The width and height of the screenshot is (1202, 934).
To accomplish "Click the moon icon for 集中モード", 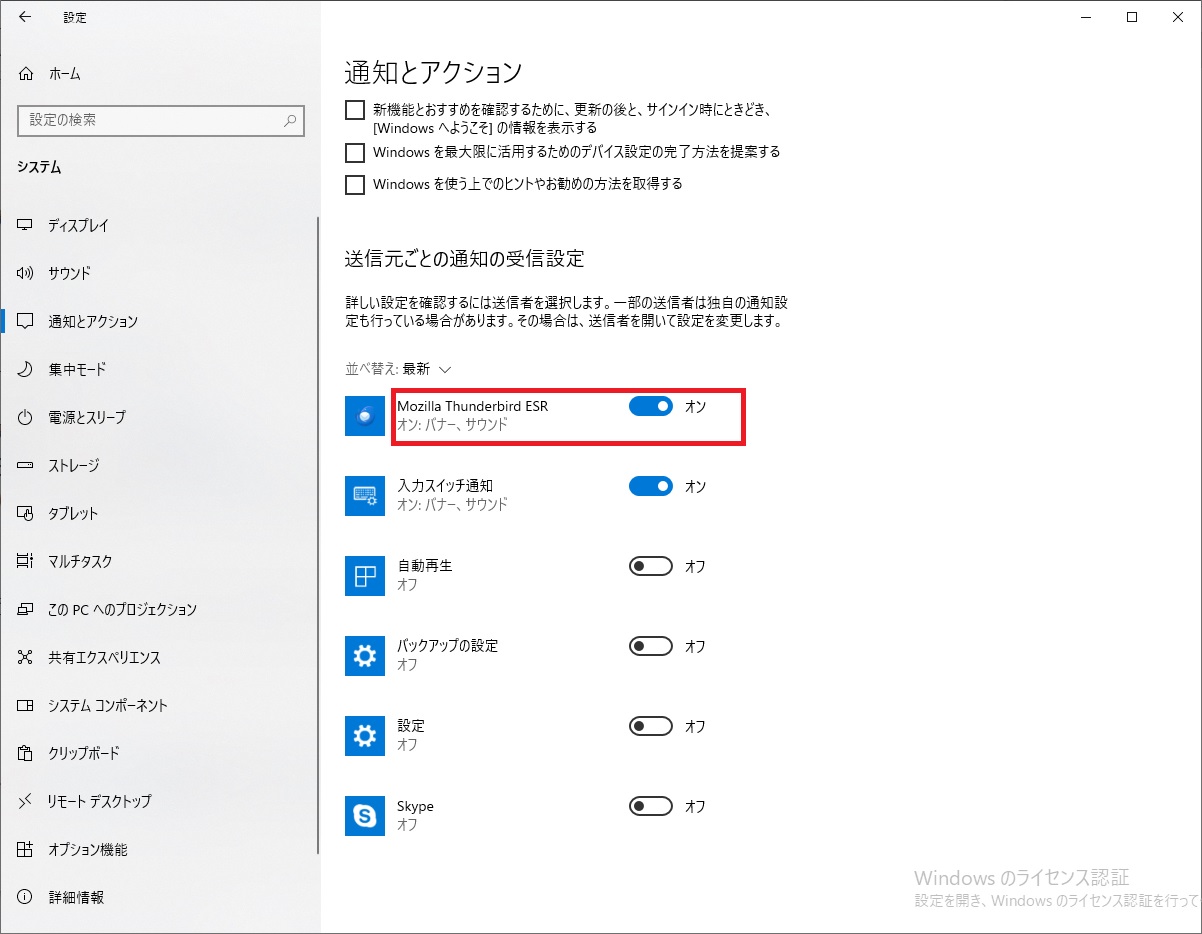I will pos(26,369).
